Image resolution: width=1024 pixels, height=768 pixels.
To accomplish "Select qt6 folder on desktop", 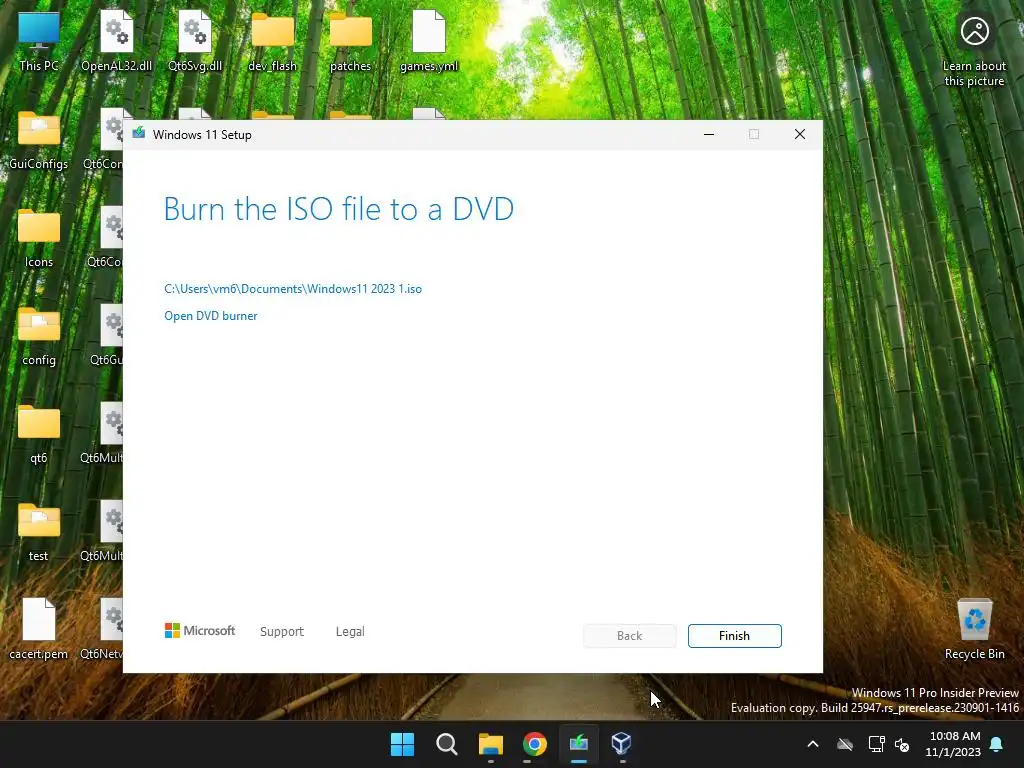I will click(39, 434).
